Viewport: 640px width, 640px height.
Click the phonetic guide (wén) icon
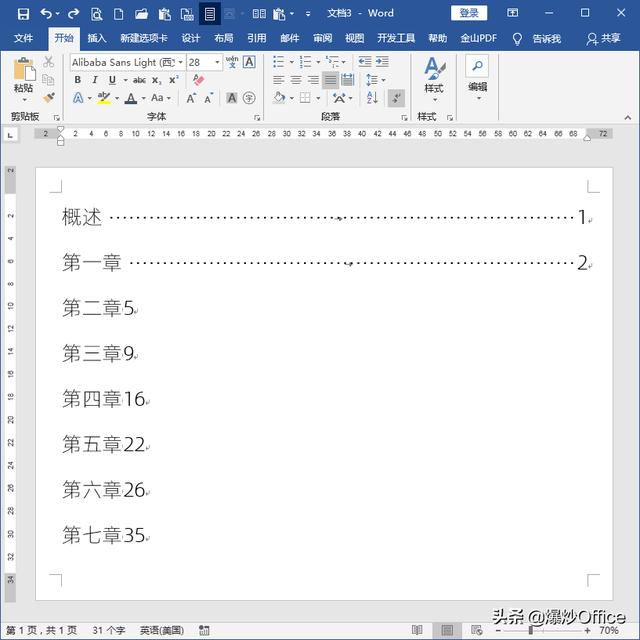pos(232,62)
